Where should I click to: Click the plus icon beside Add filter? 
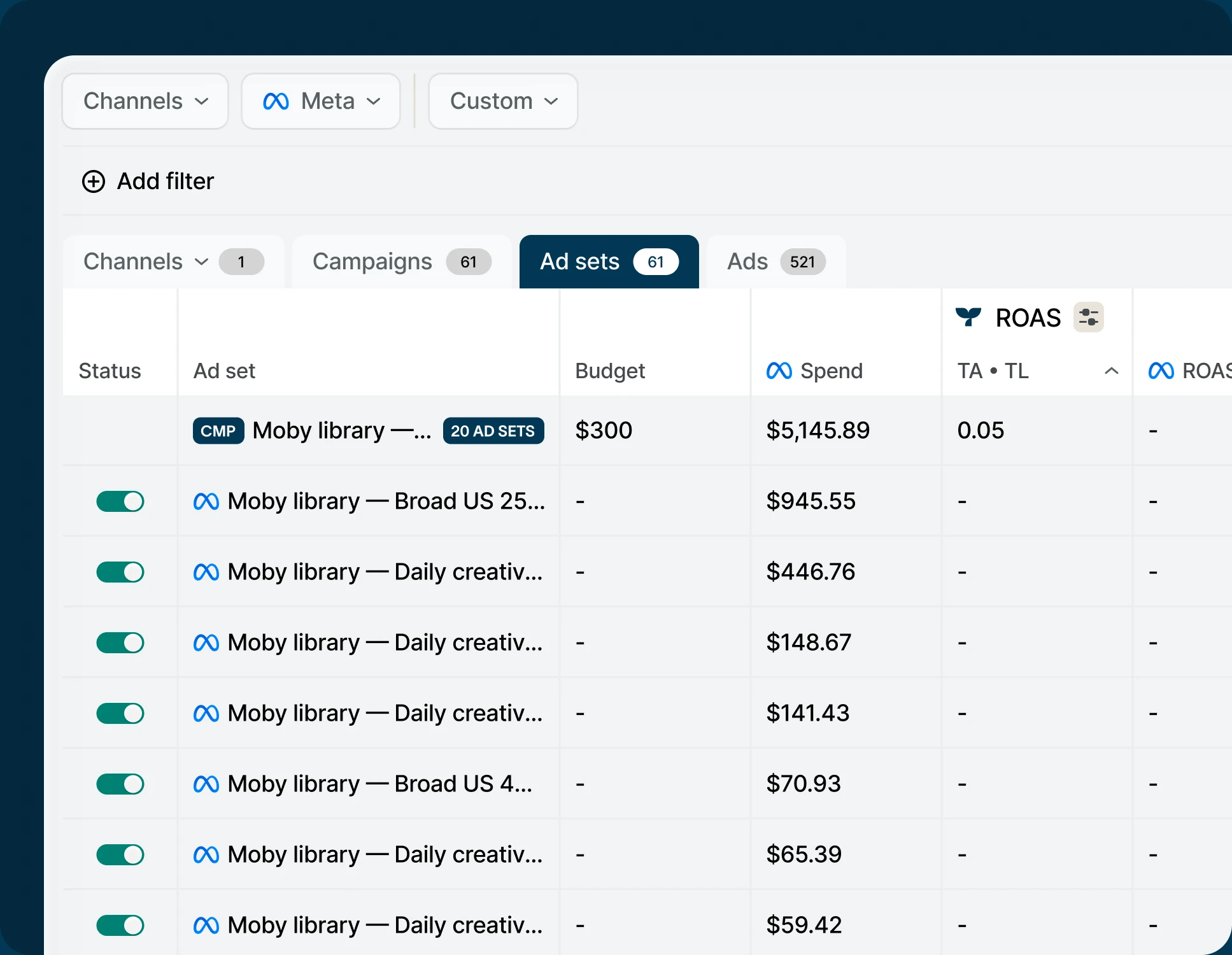[94, 181]
